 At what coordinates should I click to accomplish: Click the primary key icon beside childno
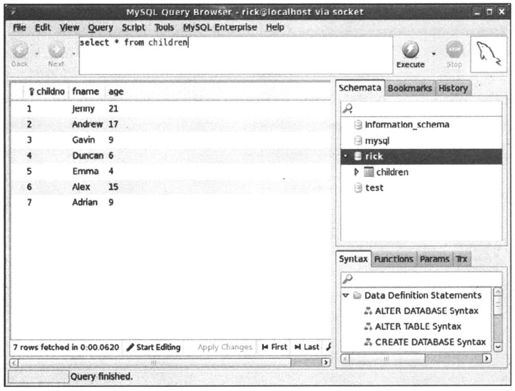coord(31,92)
